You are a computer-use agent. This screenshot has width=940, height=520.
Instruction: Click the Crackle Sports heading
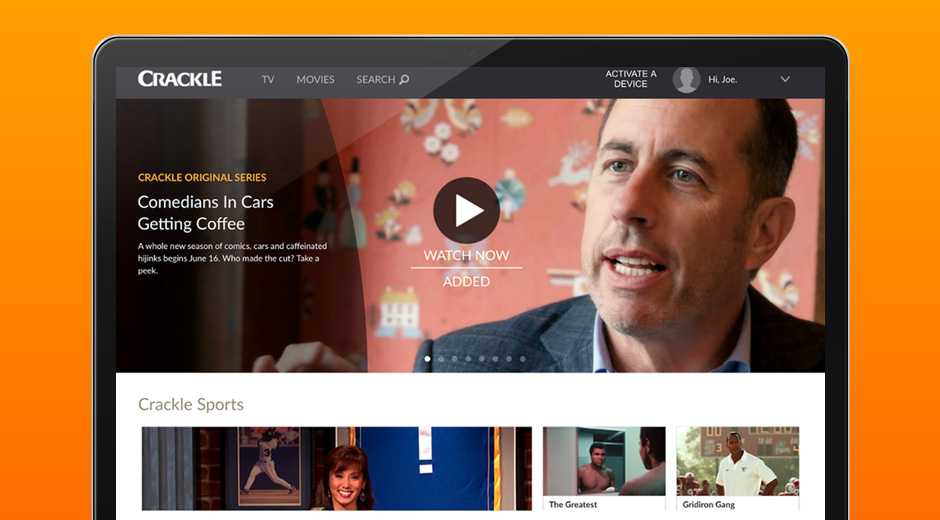click(x=191, y=404)
